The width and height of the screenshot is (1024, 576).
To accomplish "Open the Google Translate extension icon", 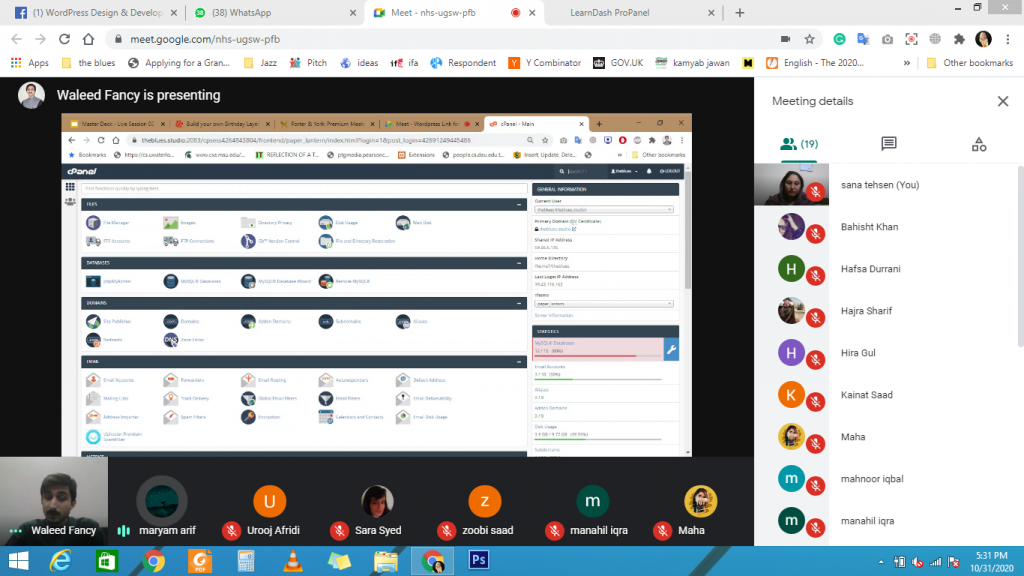I will coord(863,39).
